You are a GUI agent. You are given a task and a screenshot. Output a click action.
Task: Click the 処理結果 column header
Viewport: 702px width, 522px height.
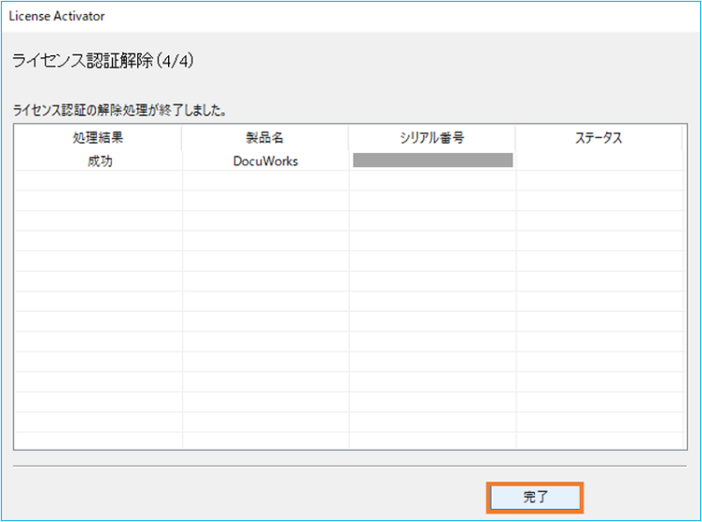point(99,138)
